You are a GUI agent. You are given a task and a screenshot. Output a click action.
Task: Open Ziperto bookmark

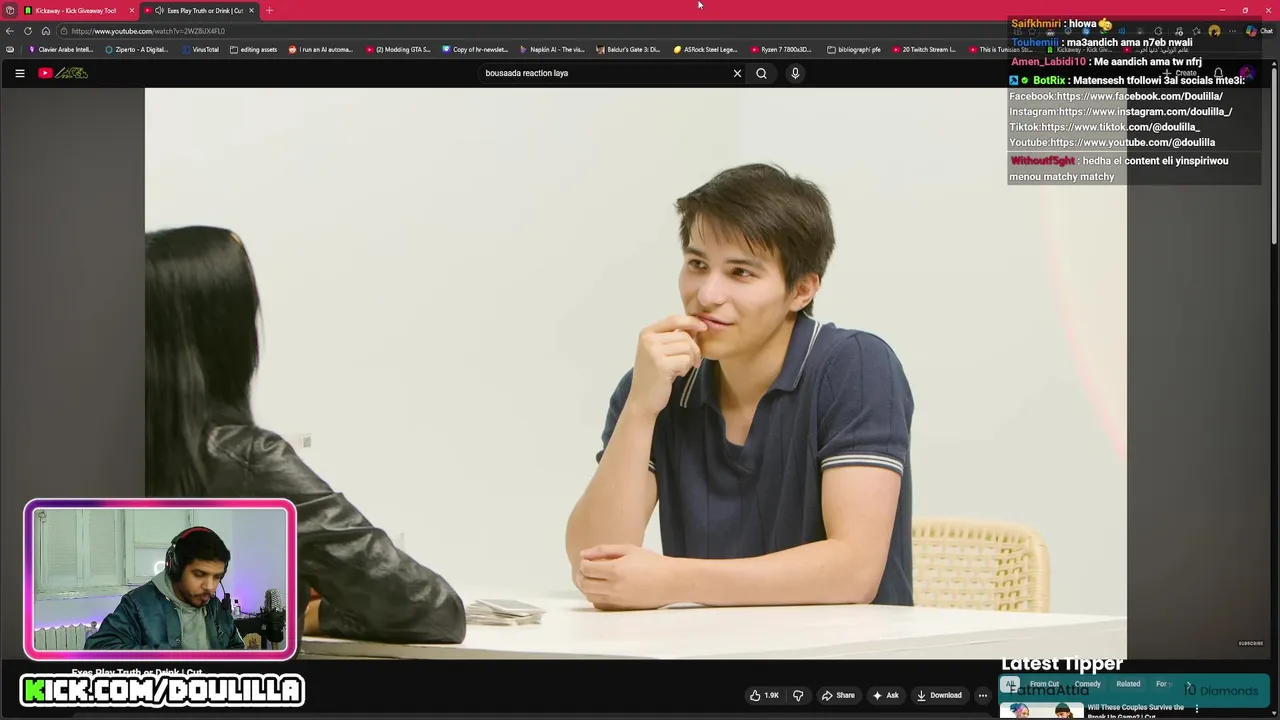[x=137, y=49]
